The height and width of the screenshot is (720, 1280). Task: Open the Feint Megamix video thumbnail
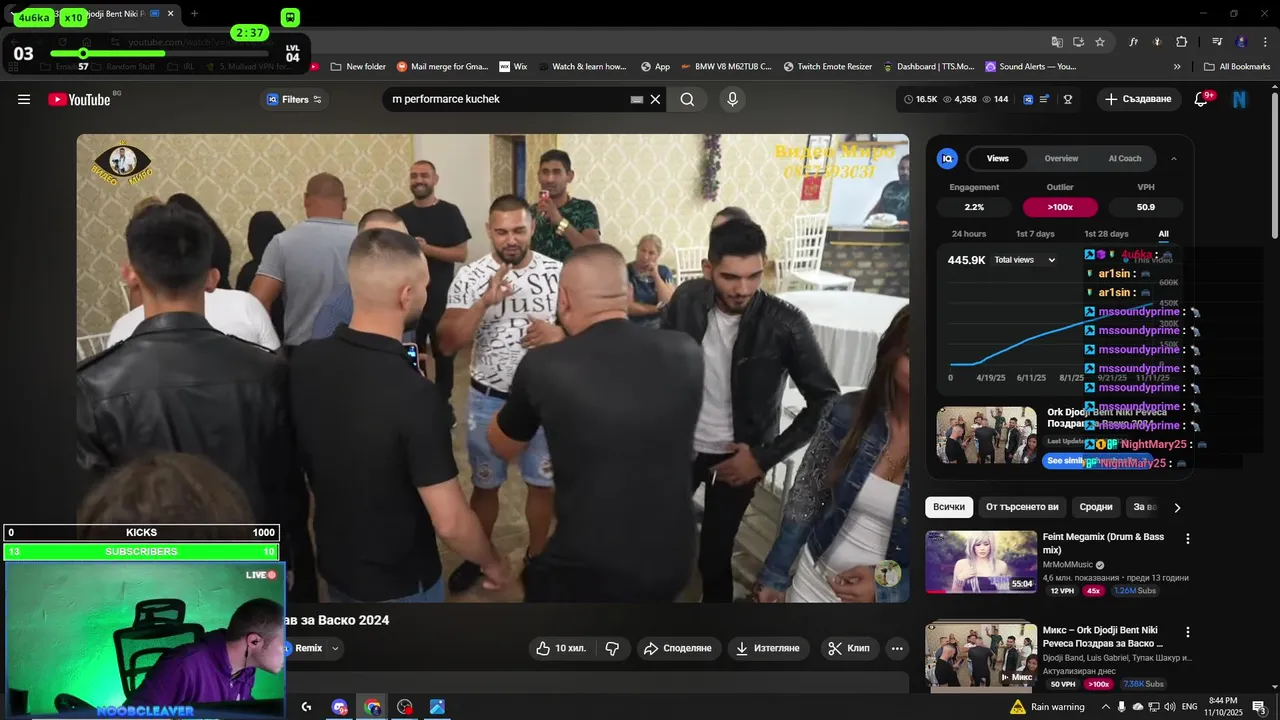coord(981,562)
